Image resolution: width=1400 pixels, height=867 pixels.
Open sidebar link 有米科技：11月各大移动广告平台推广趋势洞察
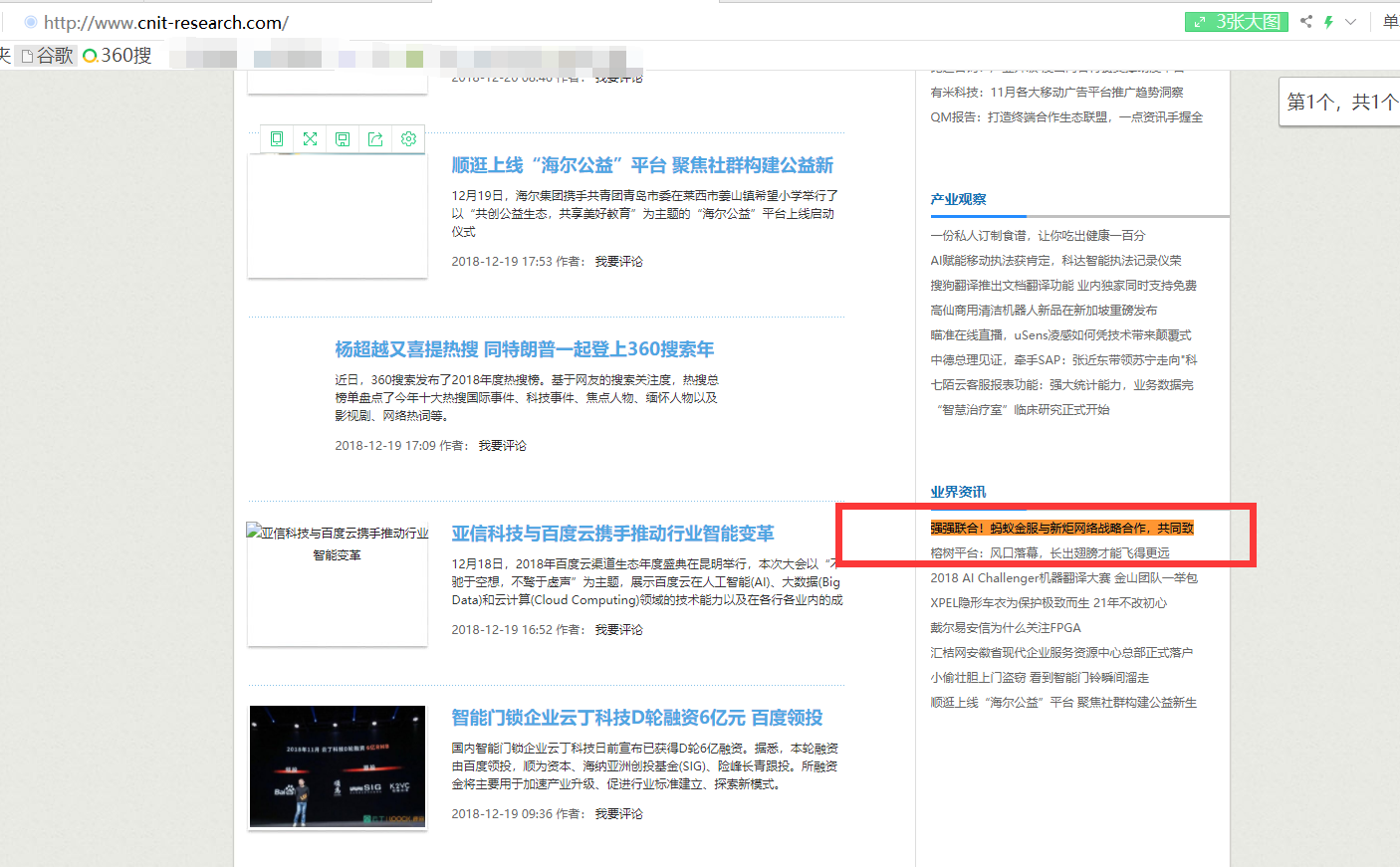[1057, 93]
